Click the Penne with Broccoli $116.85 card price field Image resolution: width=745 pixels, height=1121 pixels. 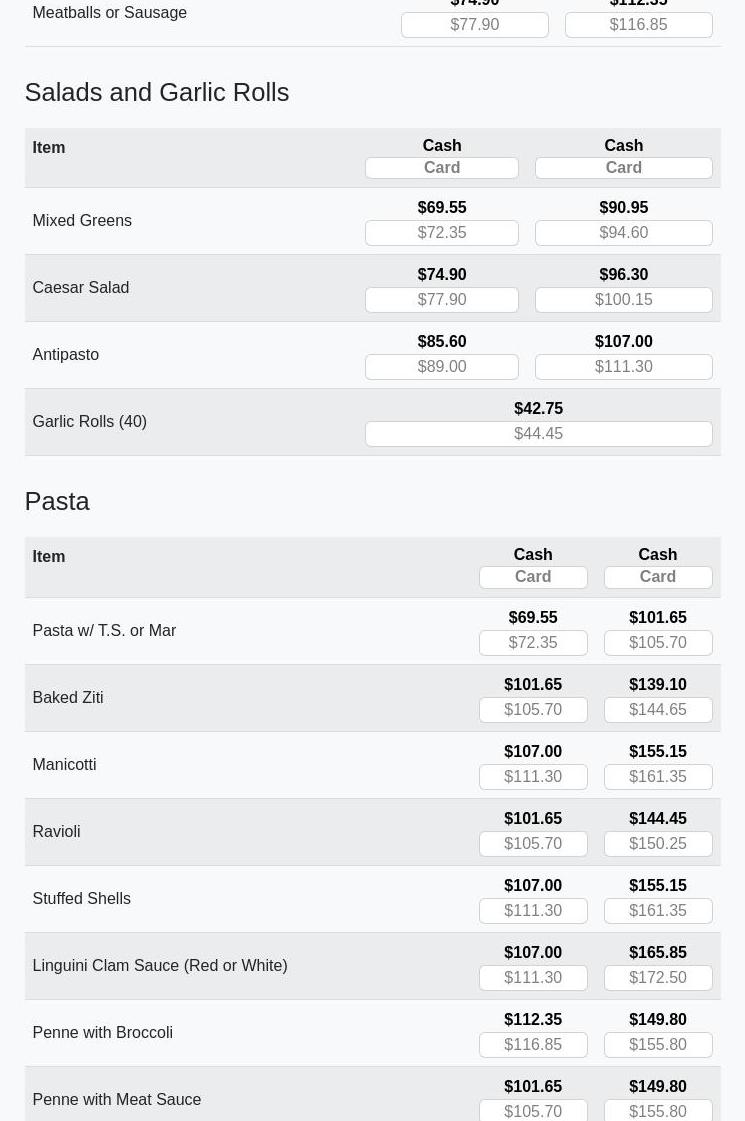pyautogui.click(x=533, y=1045)
